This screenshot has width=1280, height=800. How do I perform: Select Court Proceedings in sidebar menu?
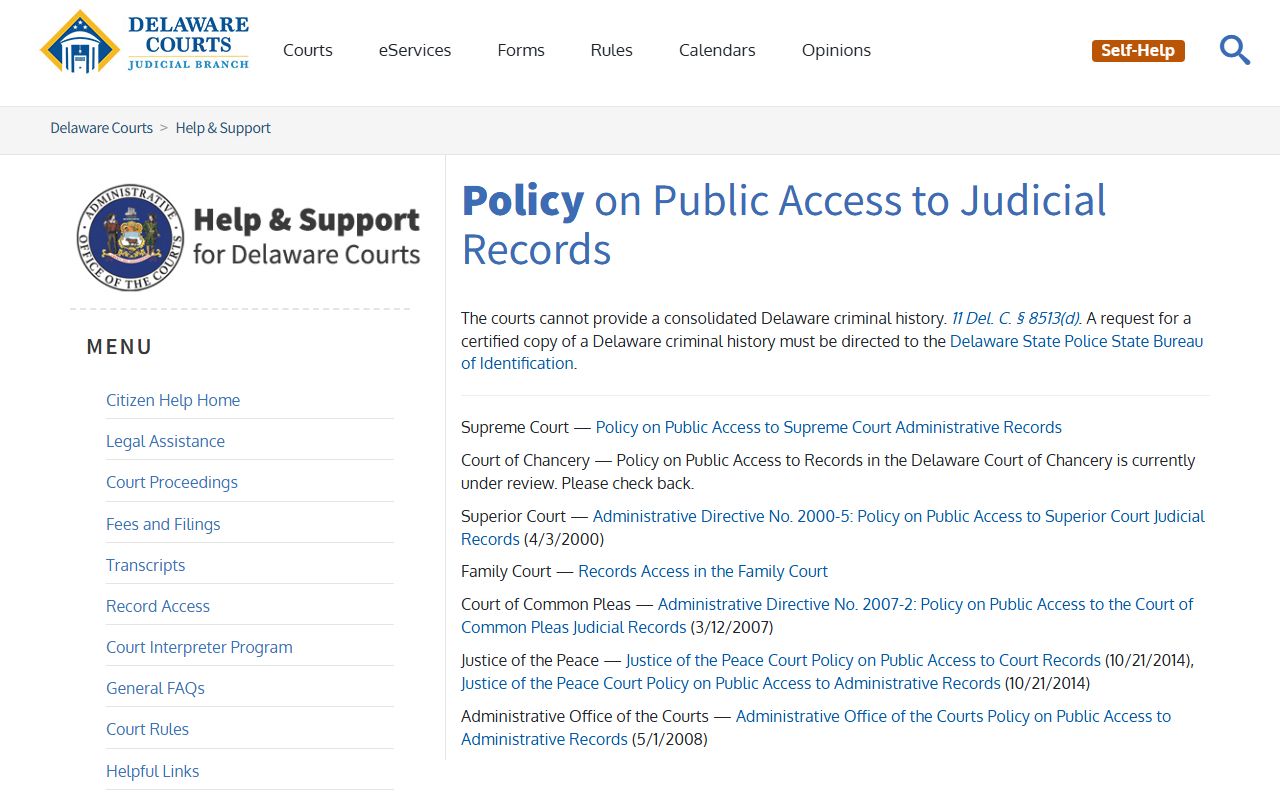(x=172, y=482)
